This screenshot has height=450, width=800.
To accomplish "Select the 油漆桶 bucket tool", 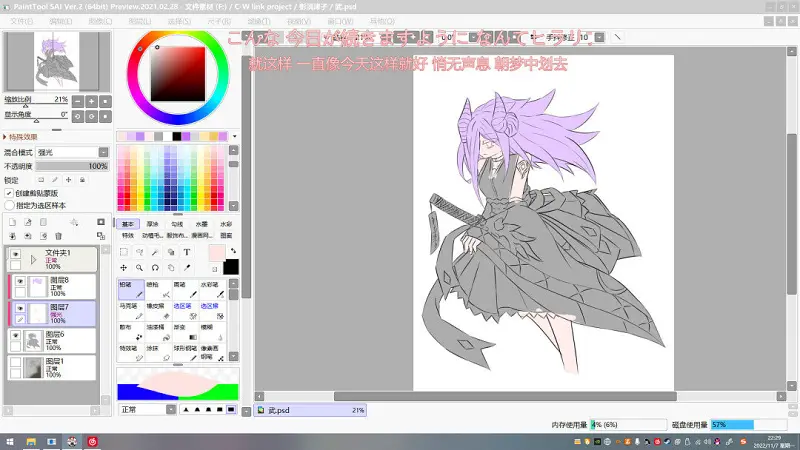I will coord(158,332).
